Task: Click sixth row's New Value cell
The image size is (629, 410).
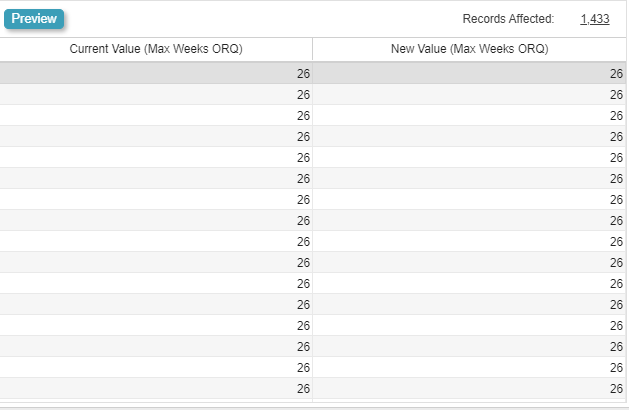Action: [x=469, y=178]
